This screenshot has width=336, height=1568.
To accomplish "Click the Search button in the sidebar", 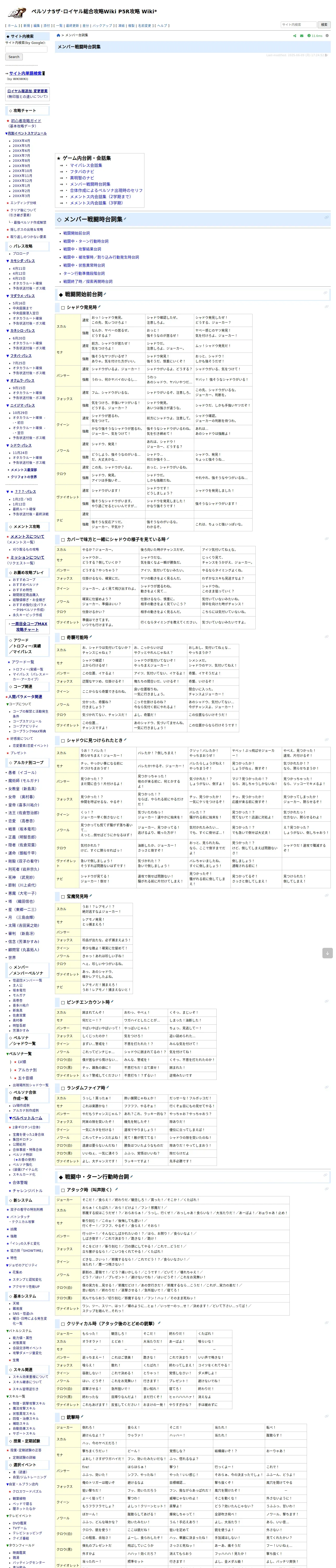I will click(x=14, y=57).
